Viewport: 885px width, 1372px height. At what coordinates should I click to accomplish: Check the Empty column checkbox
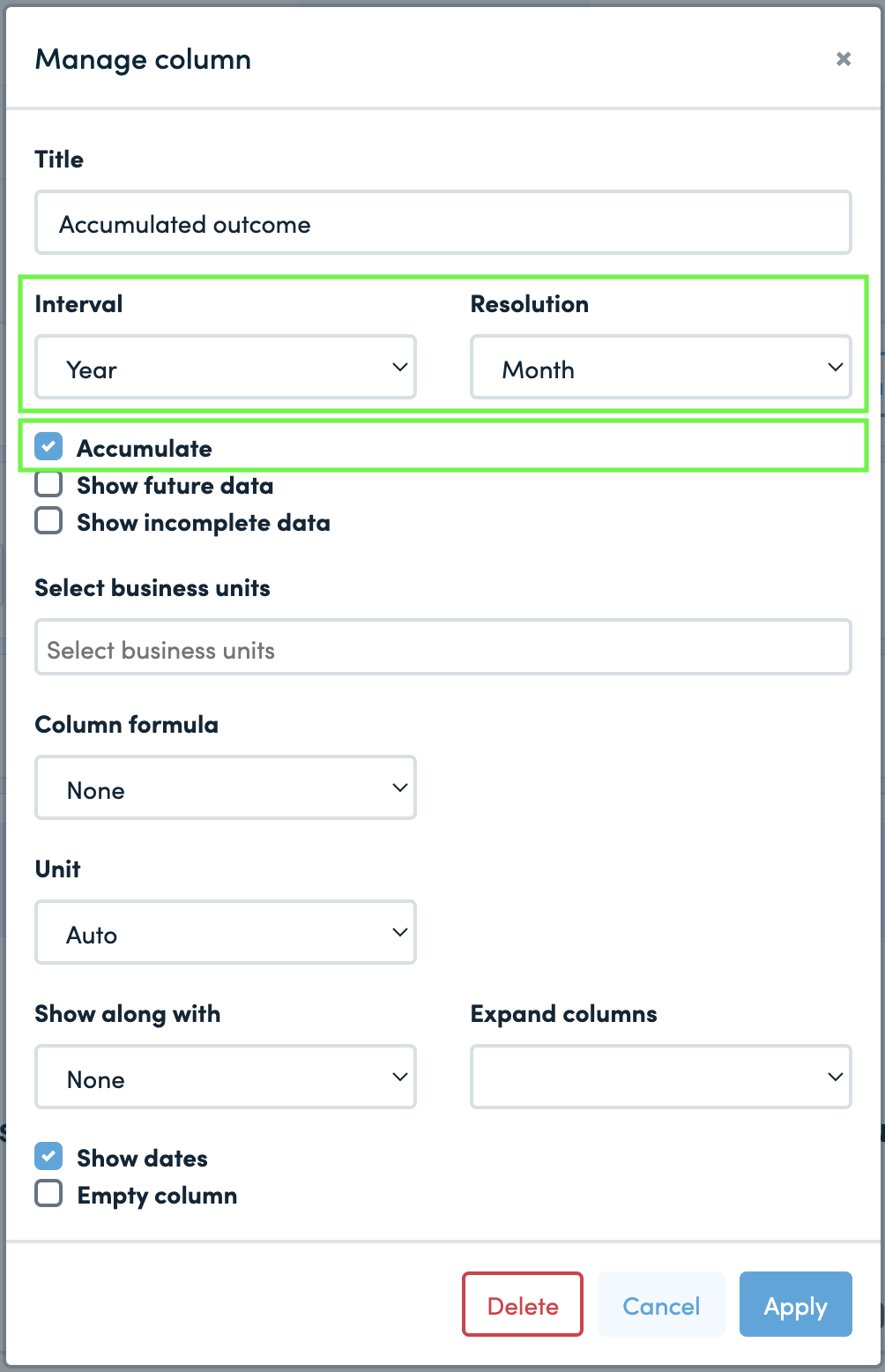point(48,1194)
